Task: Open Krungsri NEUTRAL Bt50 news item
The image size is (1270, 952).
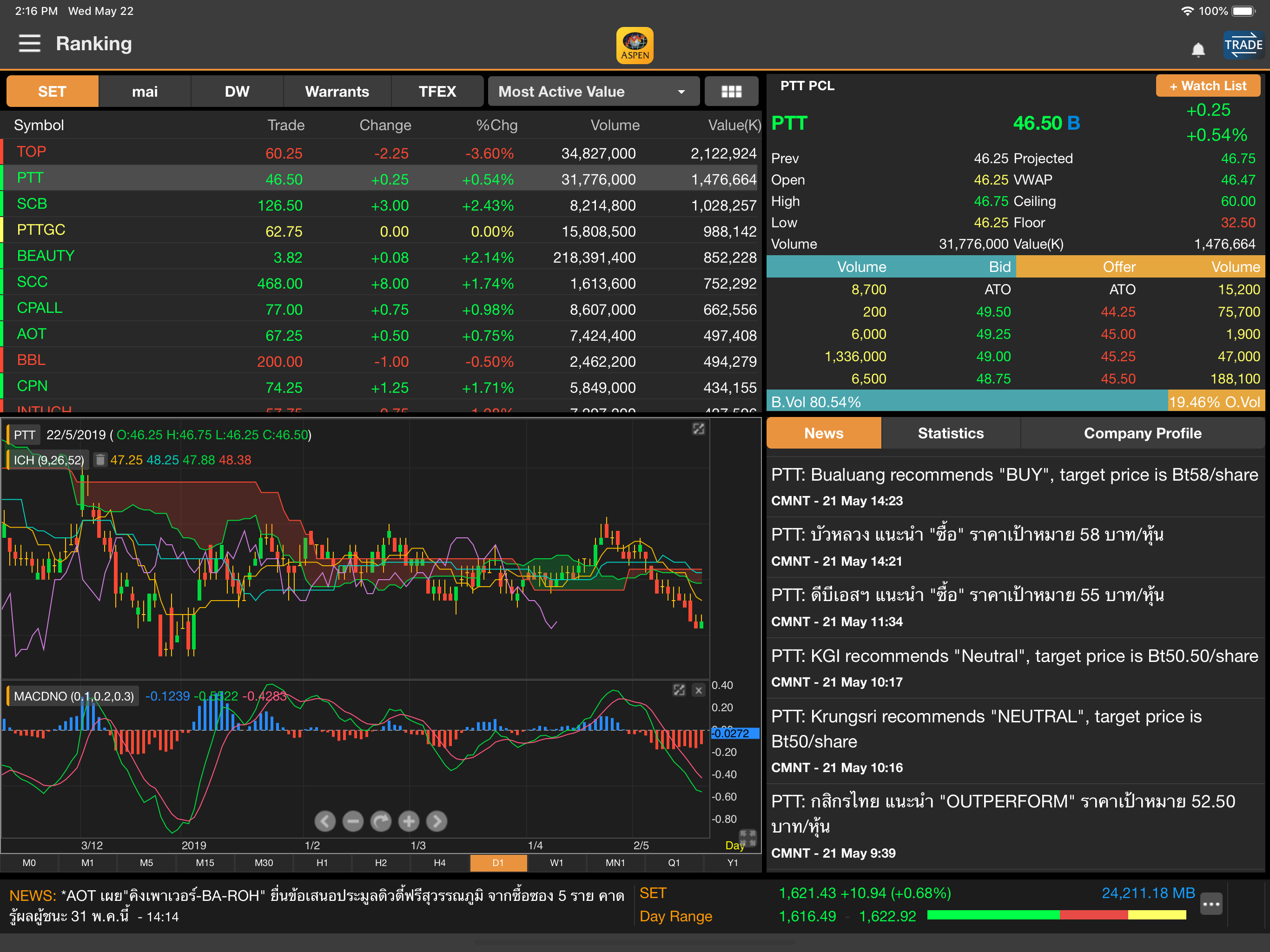Action: pos(1015,740)
